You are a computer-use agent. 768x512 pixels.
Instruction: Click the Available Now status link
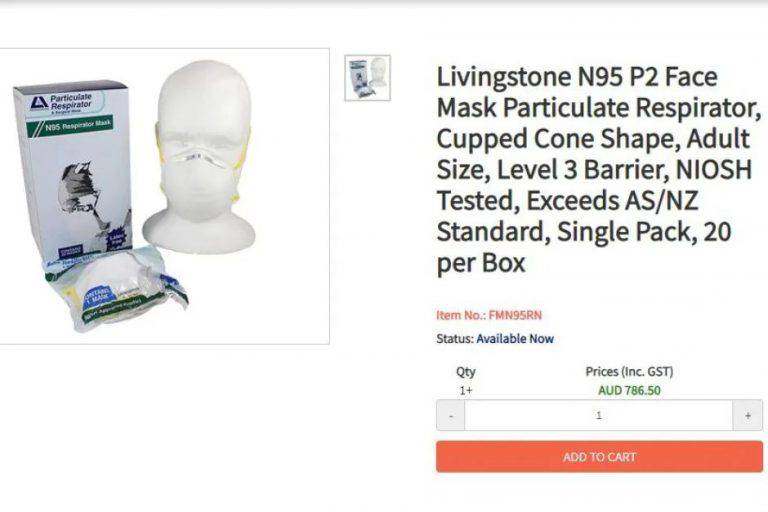515,339
